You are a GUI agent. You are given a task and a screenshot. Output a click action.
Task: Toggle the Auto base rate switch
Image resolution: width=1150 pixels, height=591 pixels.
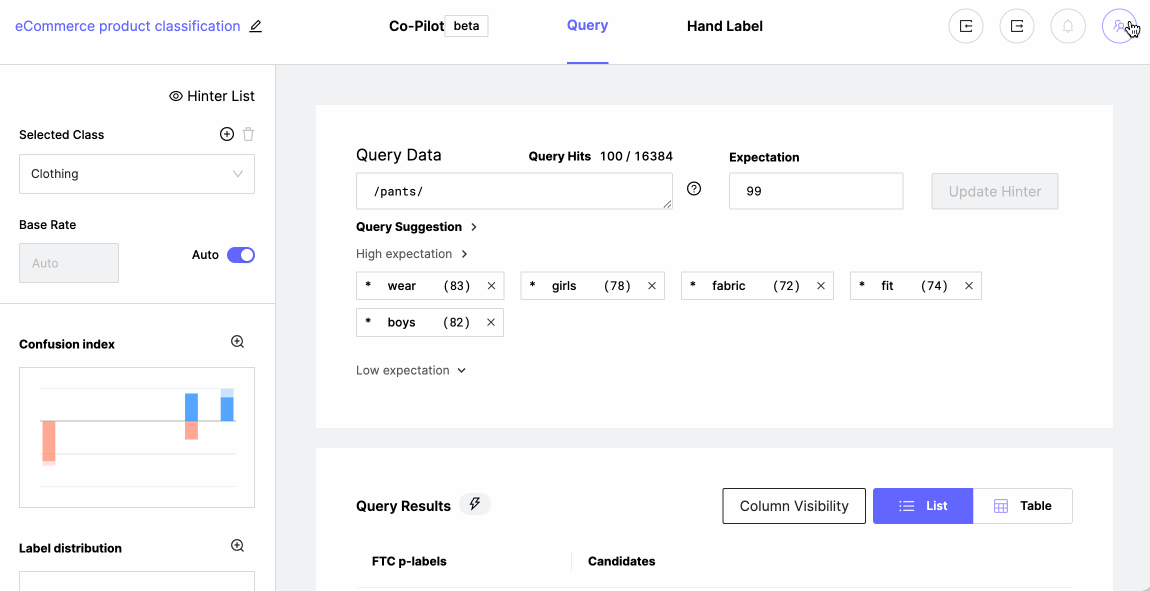point(241,255)
